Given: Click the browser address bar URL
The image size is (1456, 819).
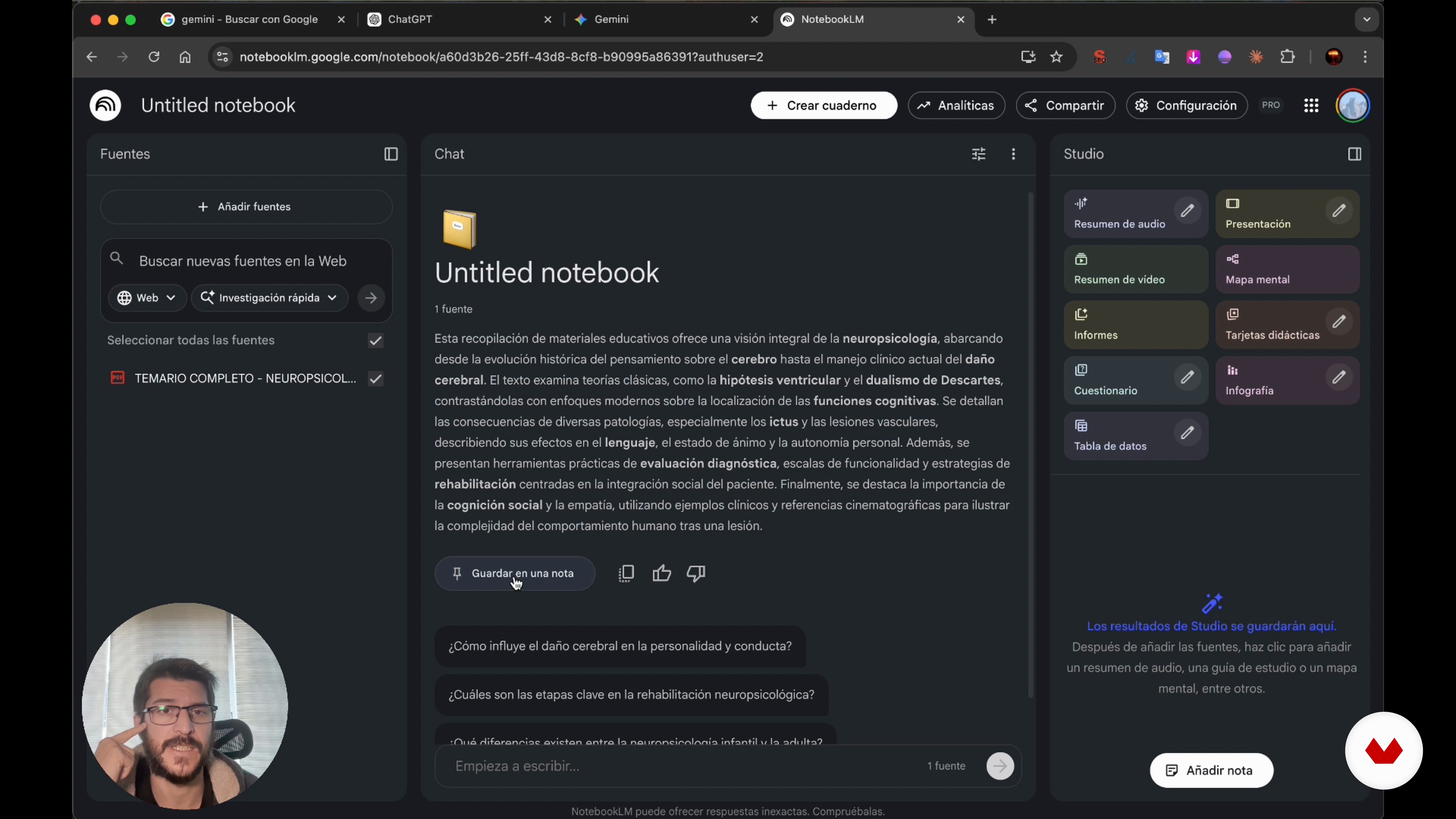Looking at the screenshot, I should click(x=501, y=56).
